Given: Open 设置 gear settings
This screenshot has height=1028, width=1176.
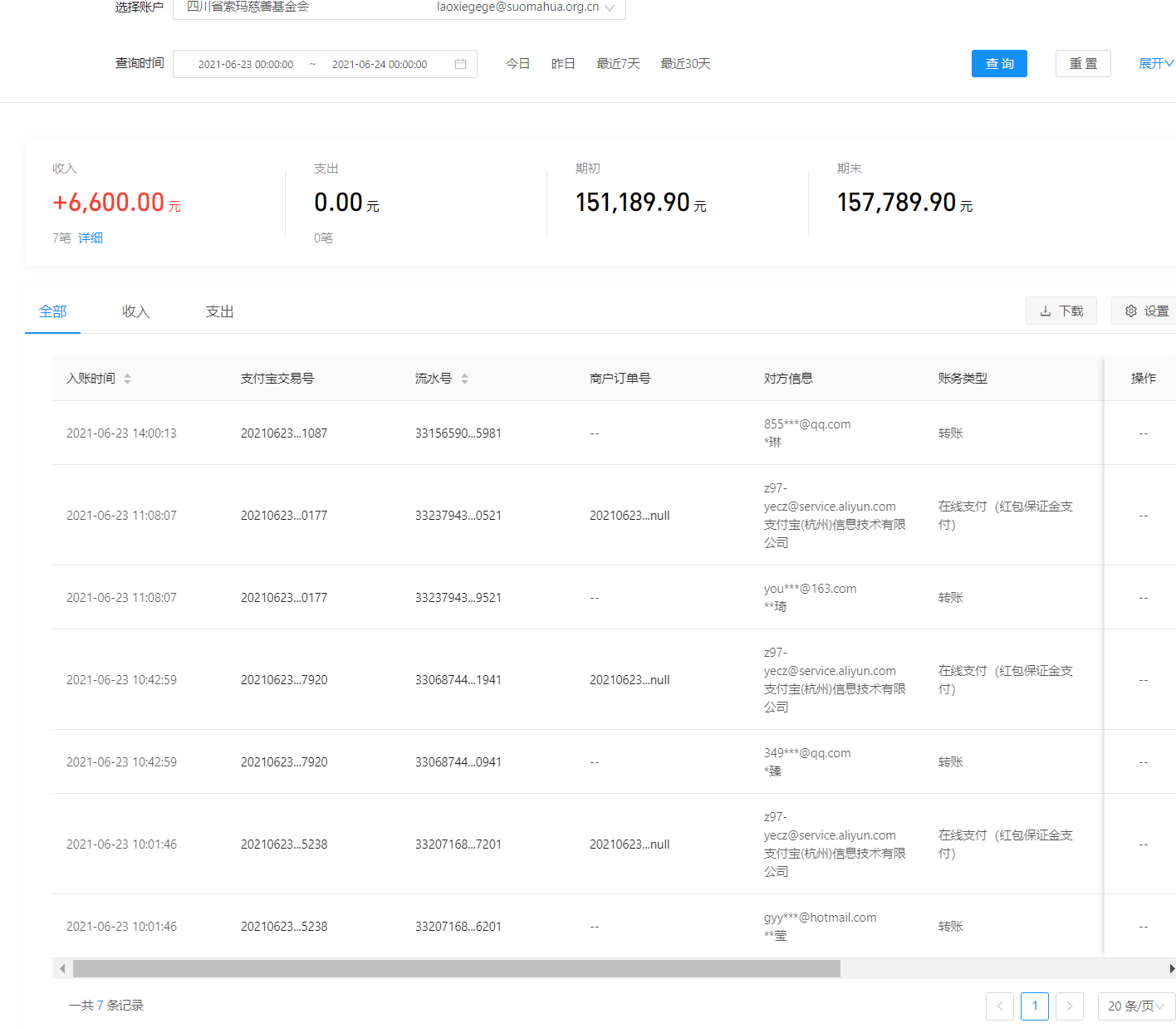Looking at the screenshot, I should [1146, 311].
